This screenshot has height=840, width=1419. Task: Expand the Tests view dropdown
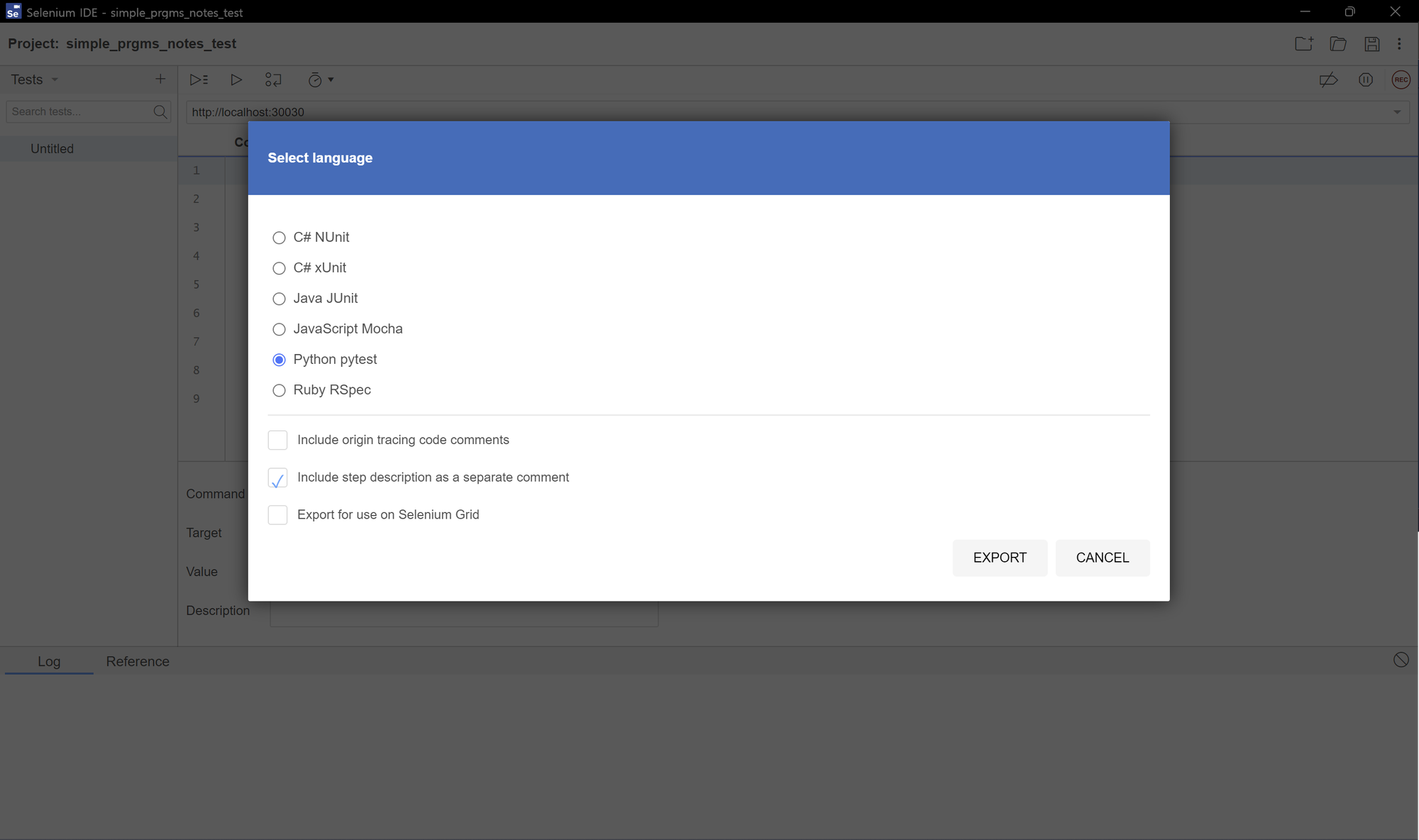pyautogui.click(x=55, y=79)
